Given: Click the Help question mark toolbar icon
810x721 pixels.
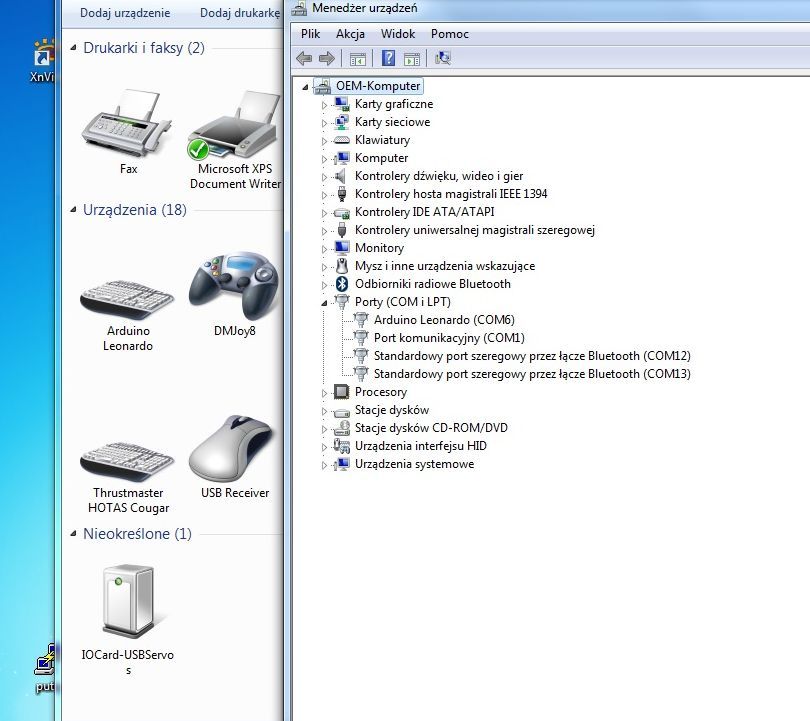Looking at the screenshot, I should pos(388,58).
